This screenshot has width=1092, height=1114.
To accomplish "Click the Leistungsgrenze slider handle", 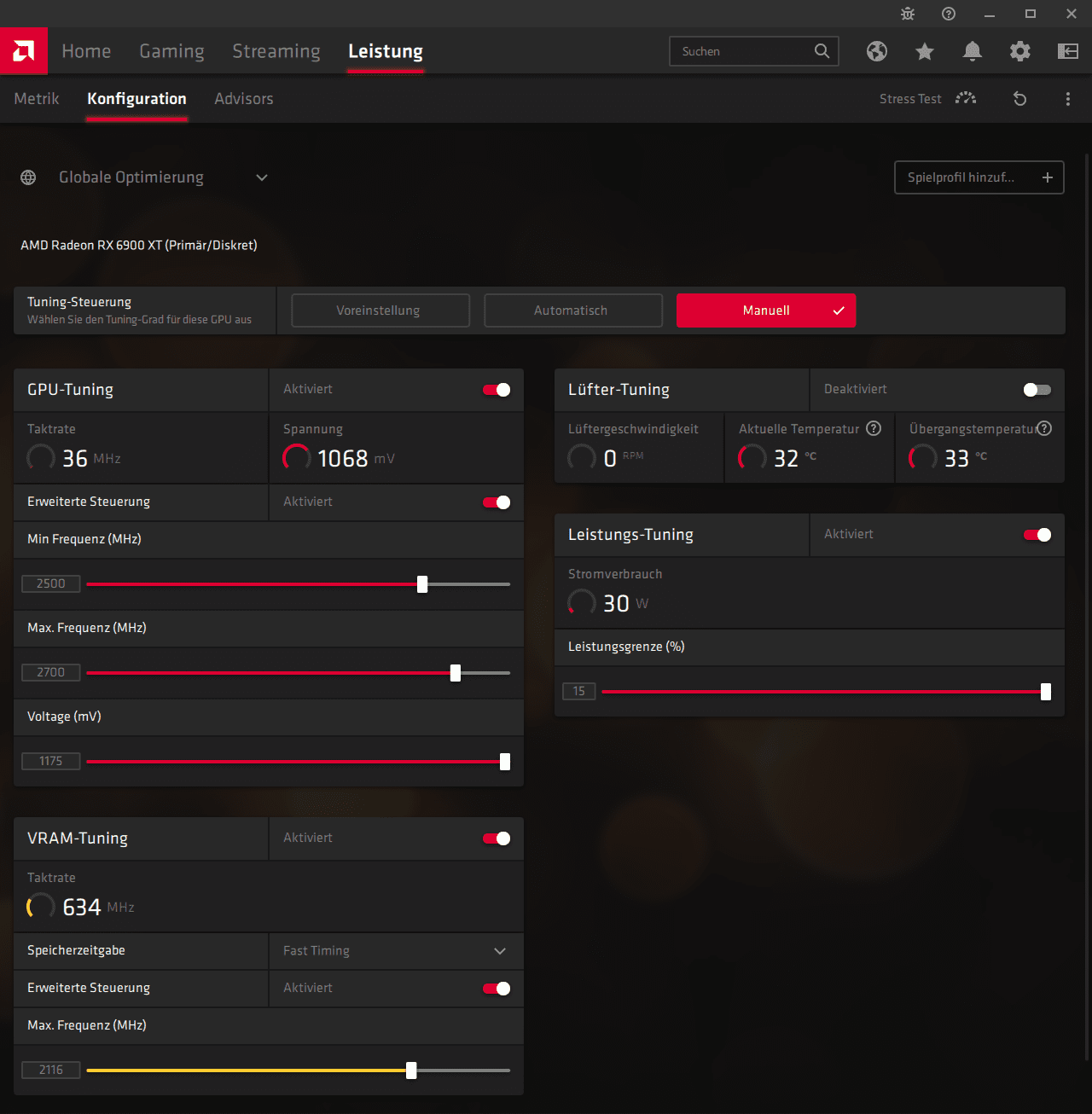I will 1046,692.
